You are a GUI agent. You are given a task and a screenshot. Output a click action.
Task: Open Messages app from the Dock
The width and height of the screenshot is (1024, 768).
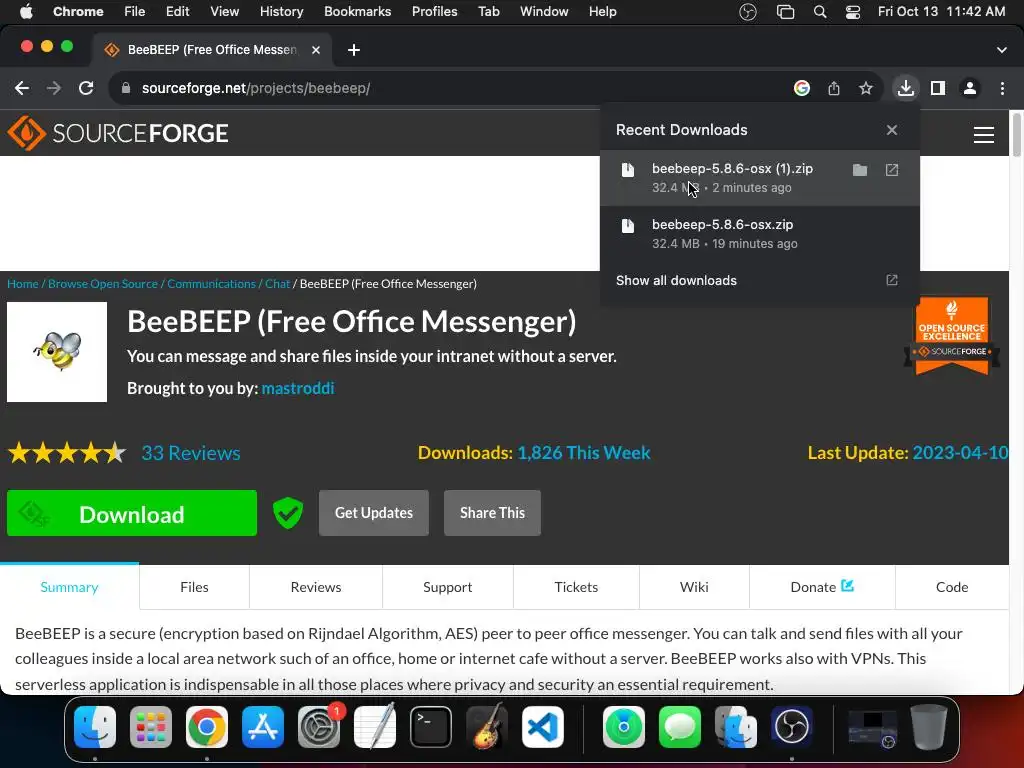point(680,727)
